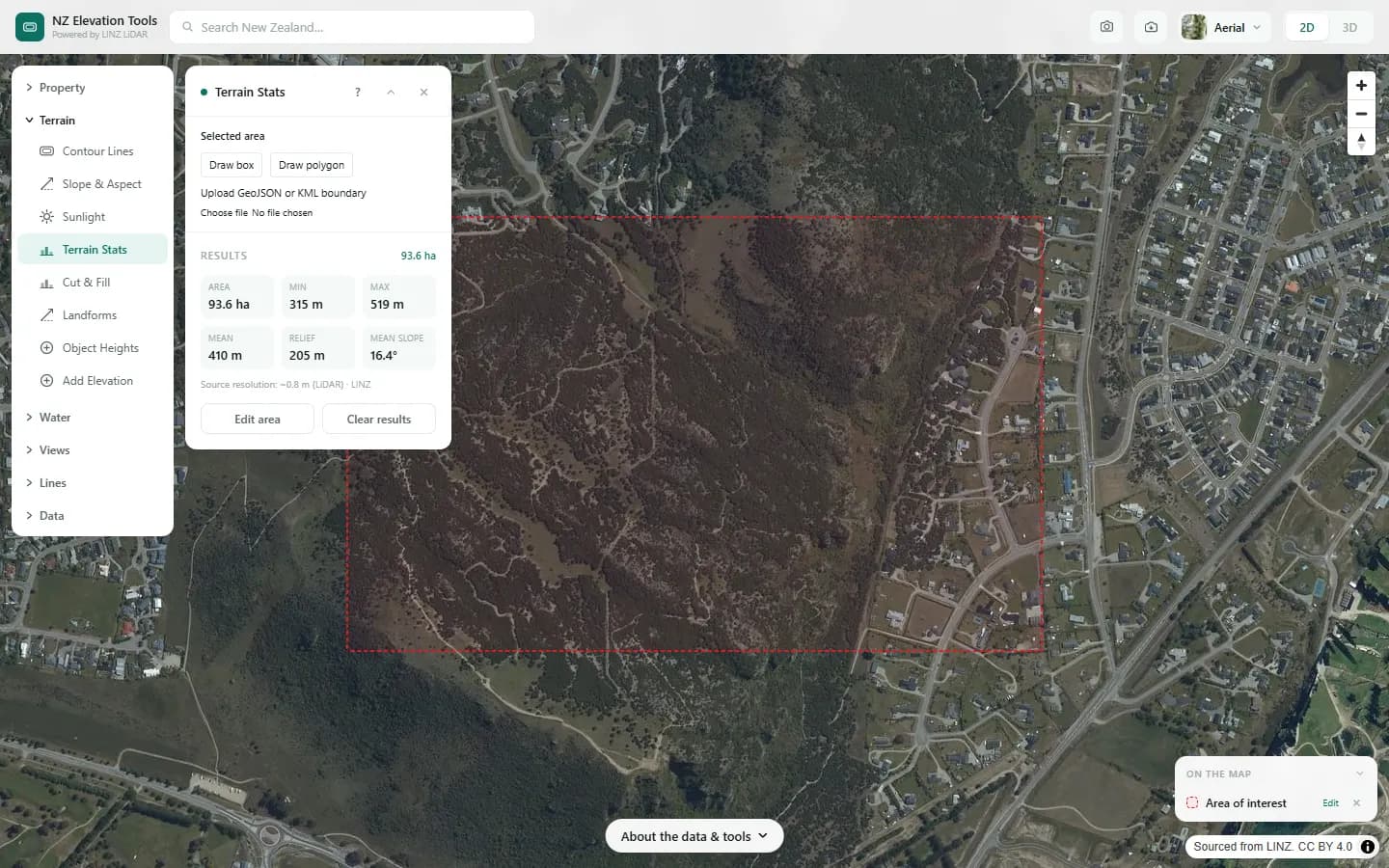1389x868 pixels.
Task: Expand the Lines section
Action: [93, 483]
